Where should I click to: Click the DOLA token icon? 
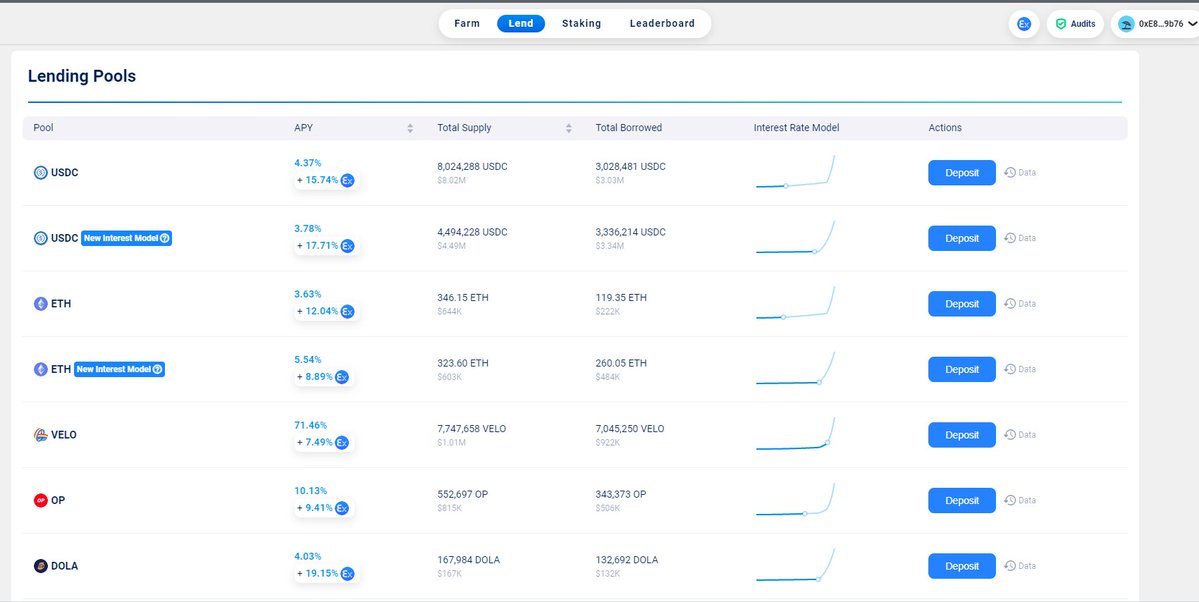(41, 566)
